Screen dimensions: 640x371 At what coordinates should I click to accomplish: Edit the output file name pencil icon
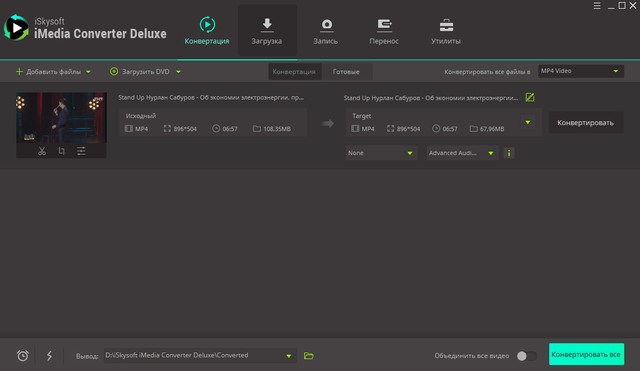tap(530, 97)
